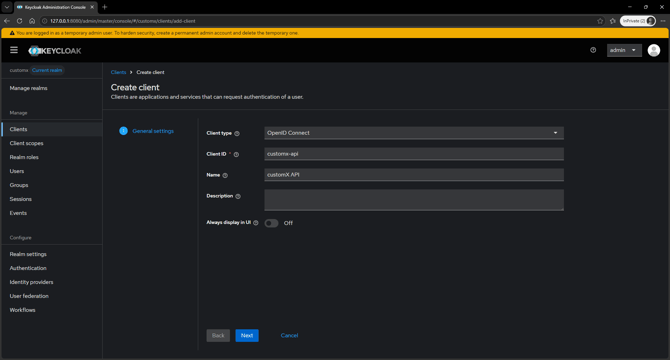
Task: Click into the Client ID input field
Action: 414,154
